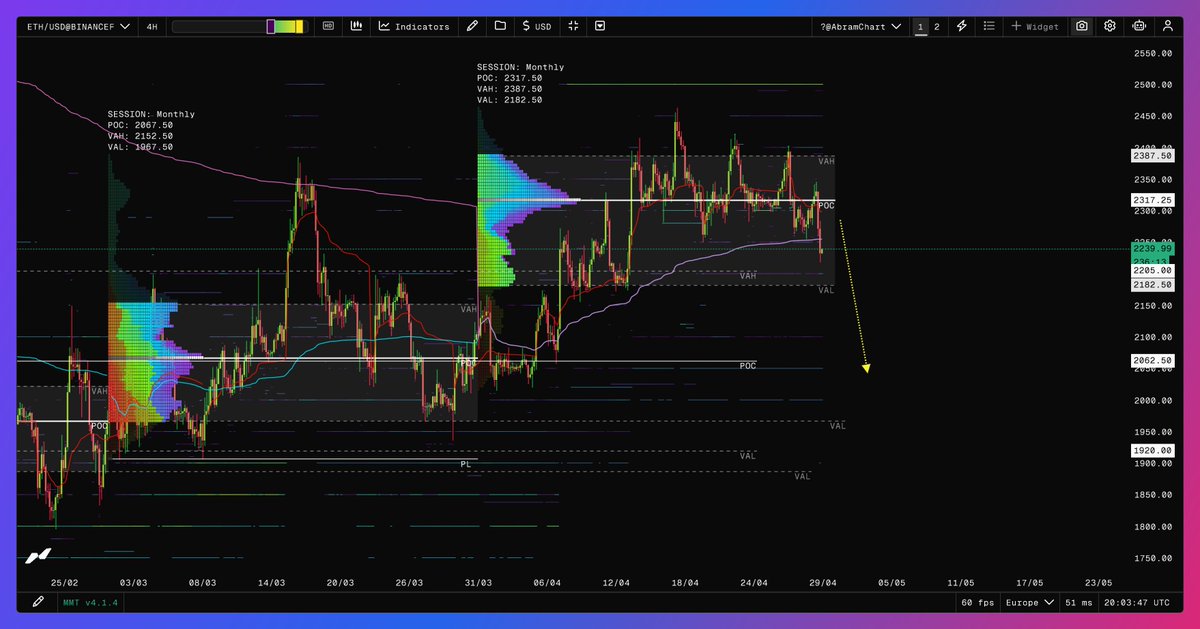This screenshot has height=629, width=1200.
Task: Click the 23/05 date on time axis
Action: 1098,582
